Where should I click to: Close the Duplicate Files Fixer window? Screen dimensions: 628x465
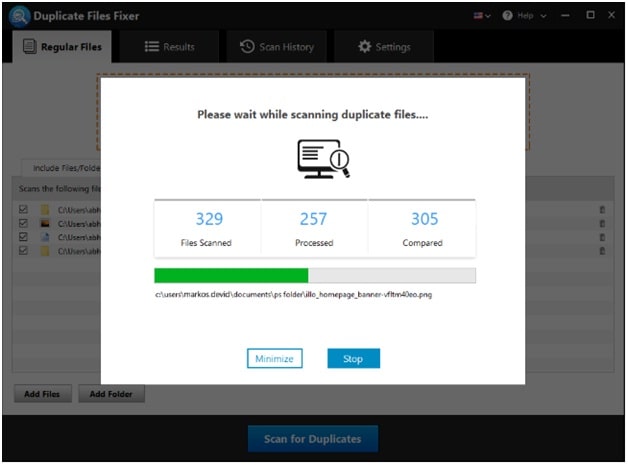coord(611,15)
